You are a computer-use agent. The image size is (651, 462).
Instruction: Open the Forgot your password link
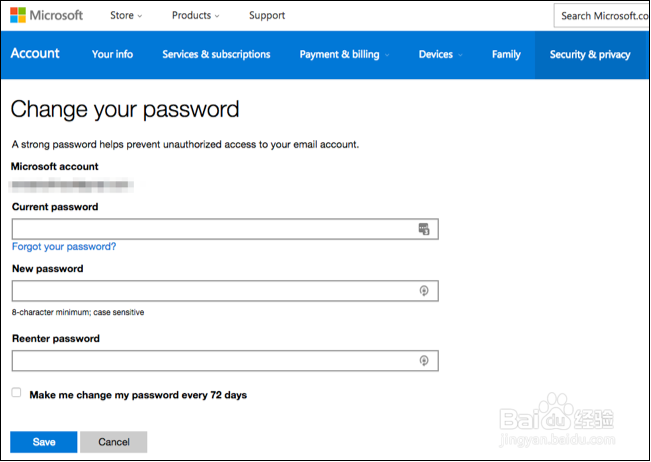pos(64,246)
